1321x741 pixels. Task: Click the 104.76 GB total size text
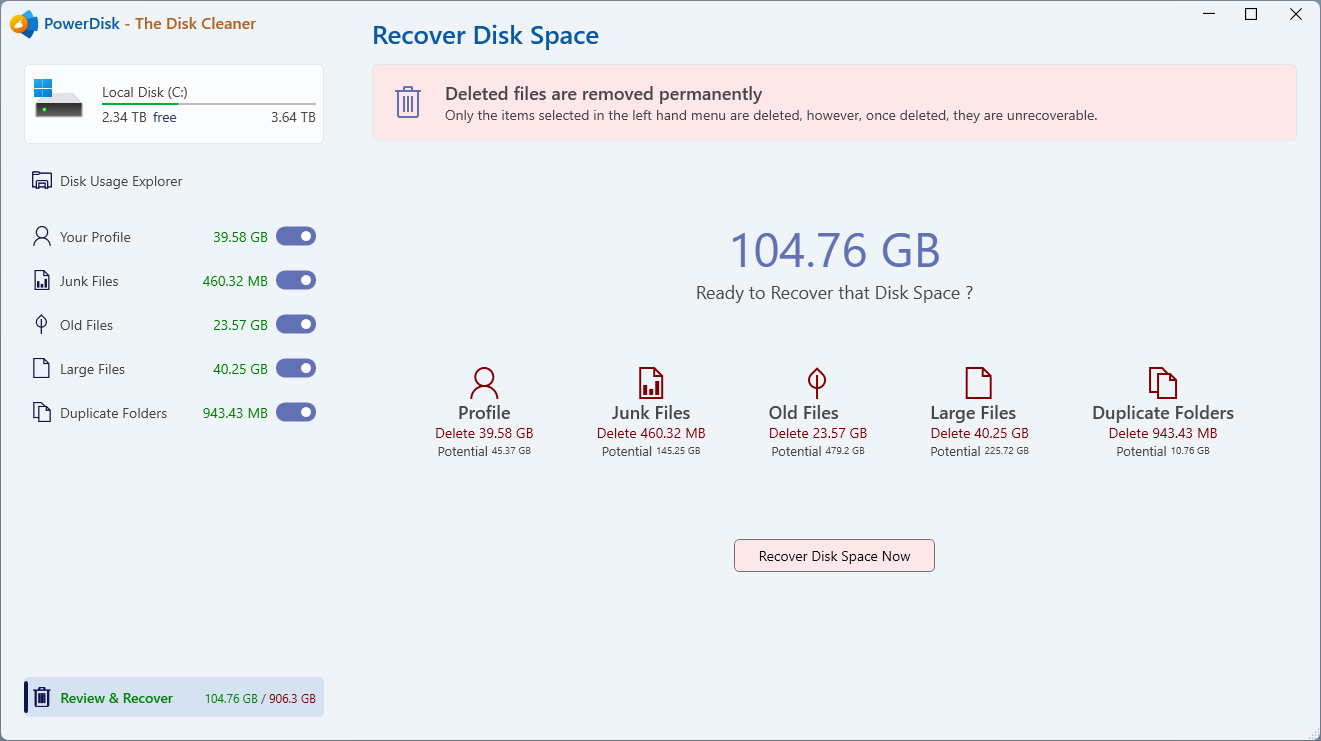click(x=835, y=250)
